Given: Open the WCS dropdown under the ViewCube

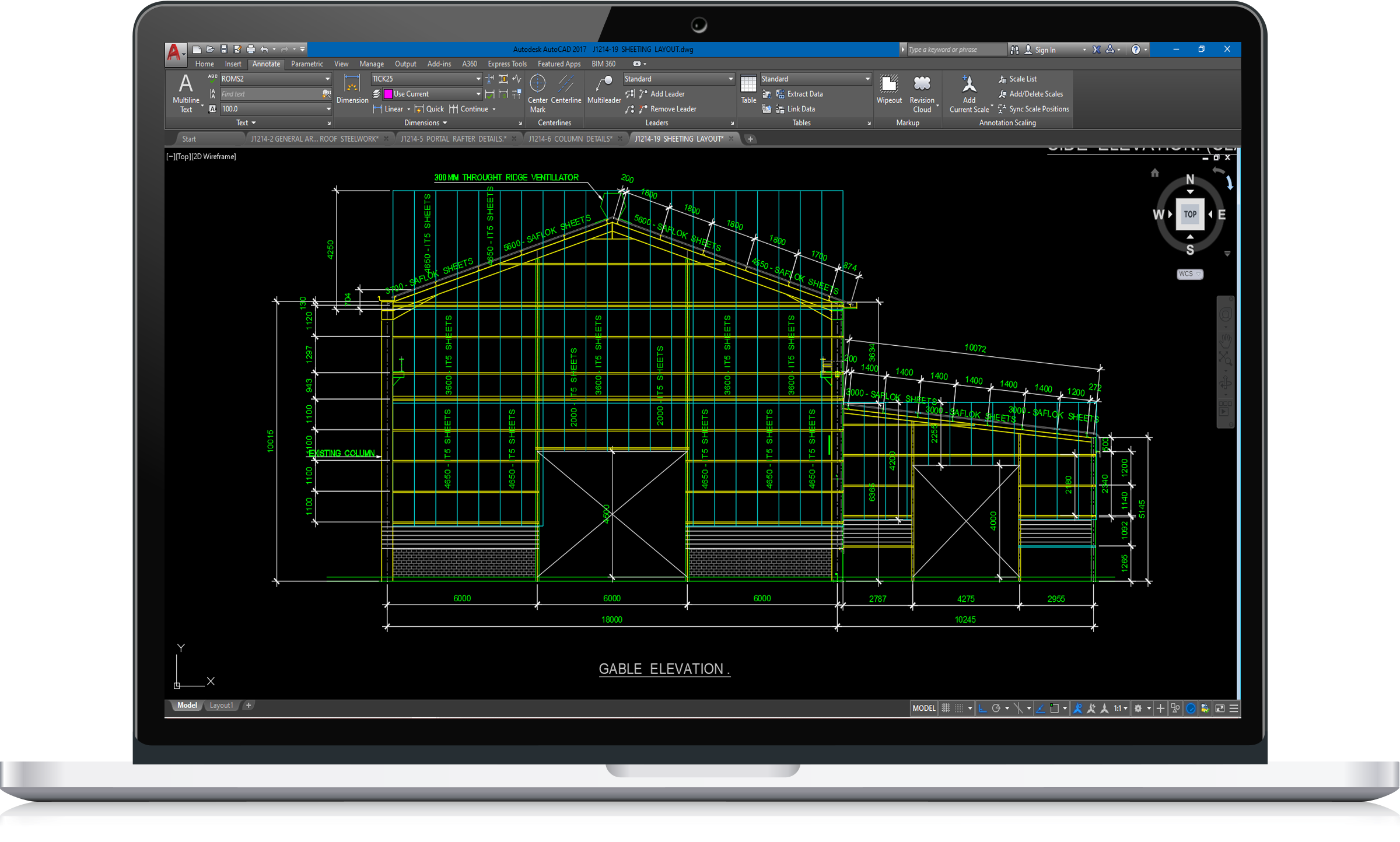Looking at the screenshot, I should (1189, 273).
